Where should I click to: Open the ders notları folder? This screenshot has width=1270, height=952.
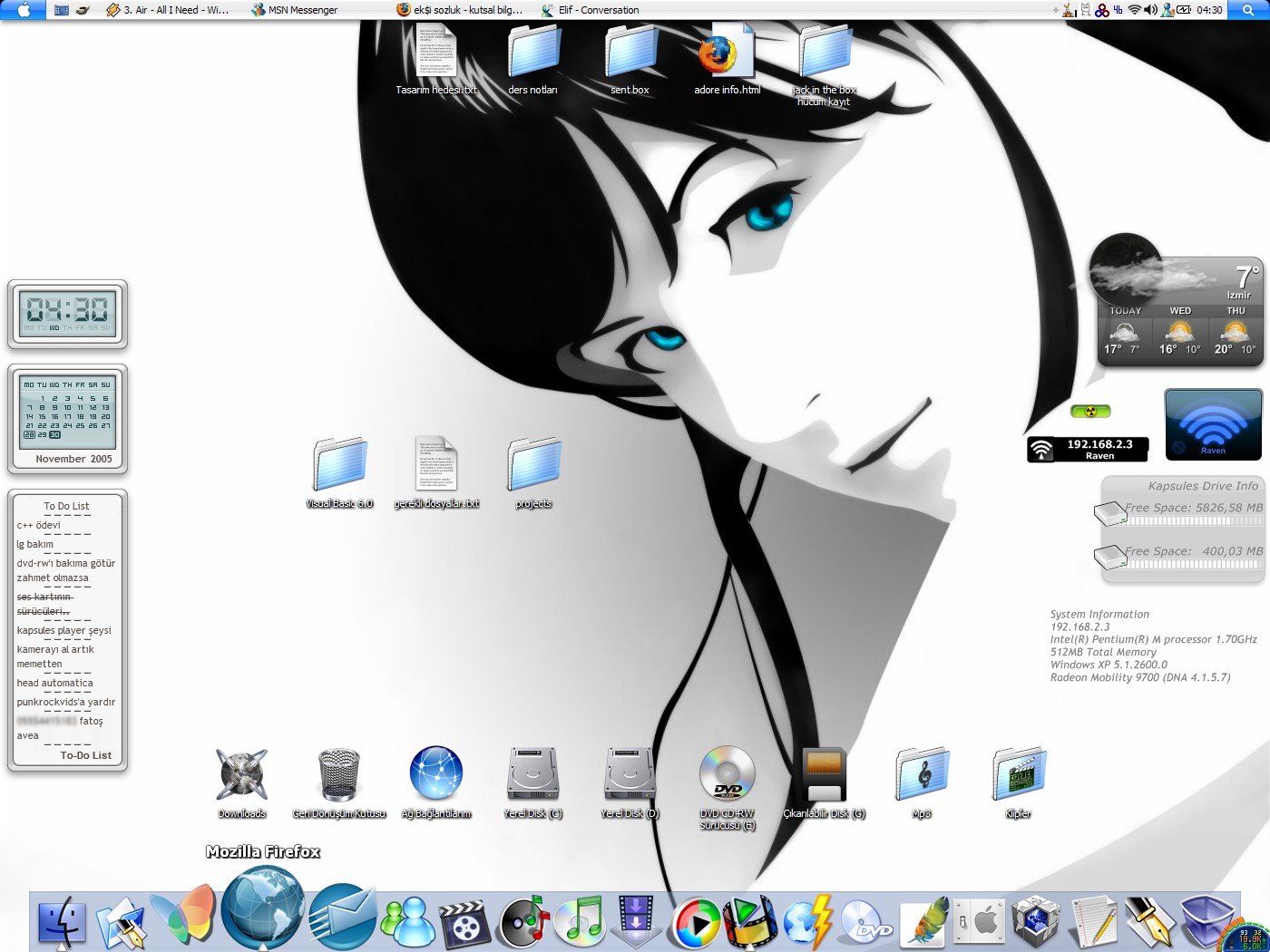(533, 60)
